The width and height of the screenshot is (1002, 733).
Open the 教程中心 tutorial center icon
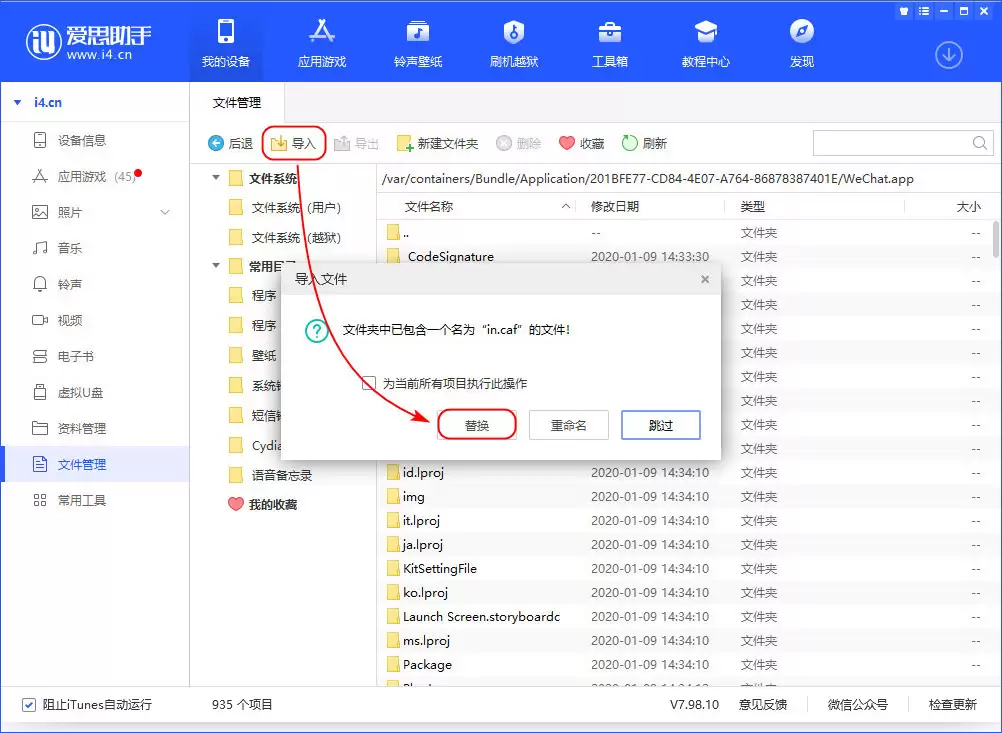[705, 31]
